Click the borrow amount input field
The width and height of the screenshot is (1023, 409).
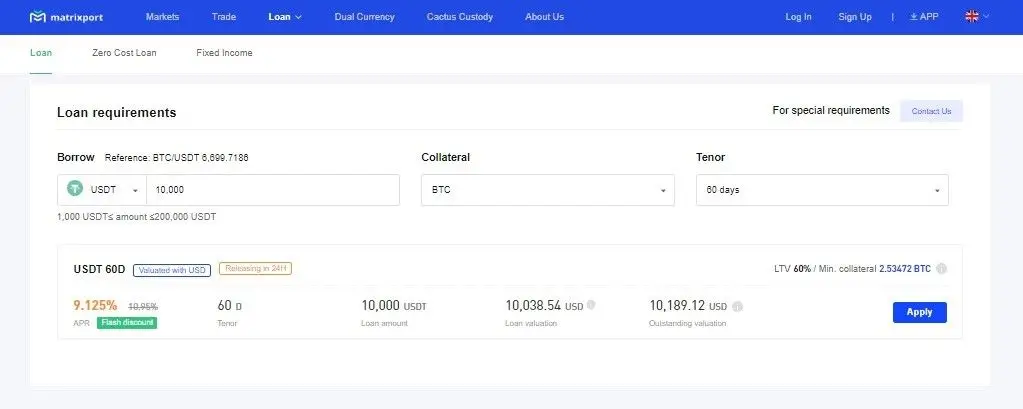[272, 190]
